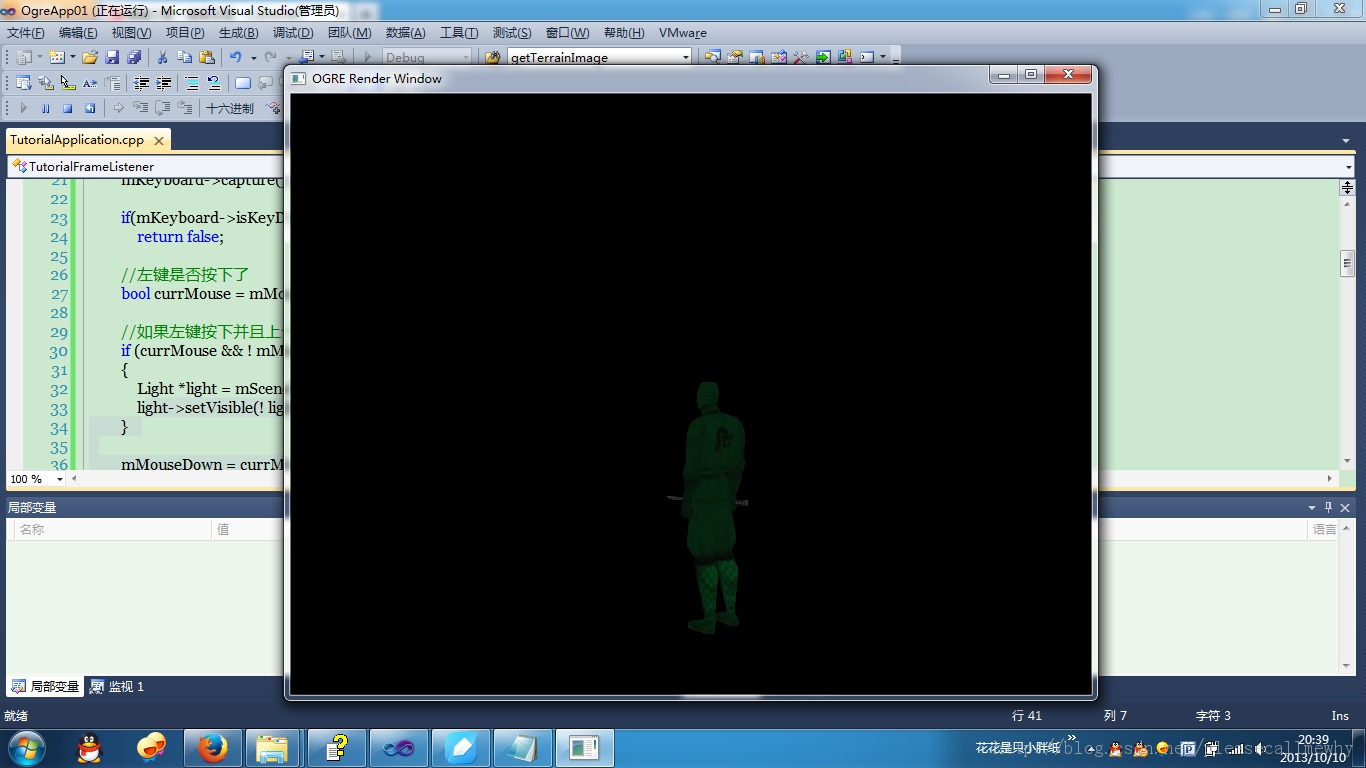The width and height of the screenshot is (1366, 768).
Task: Open file using the folder icon
Action: (x=90, y=57)
